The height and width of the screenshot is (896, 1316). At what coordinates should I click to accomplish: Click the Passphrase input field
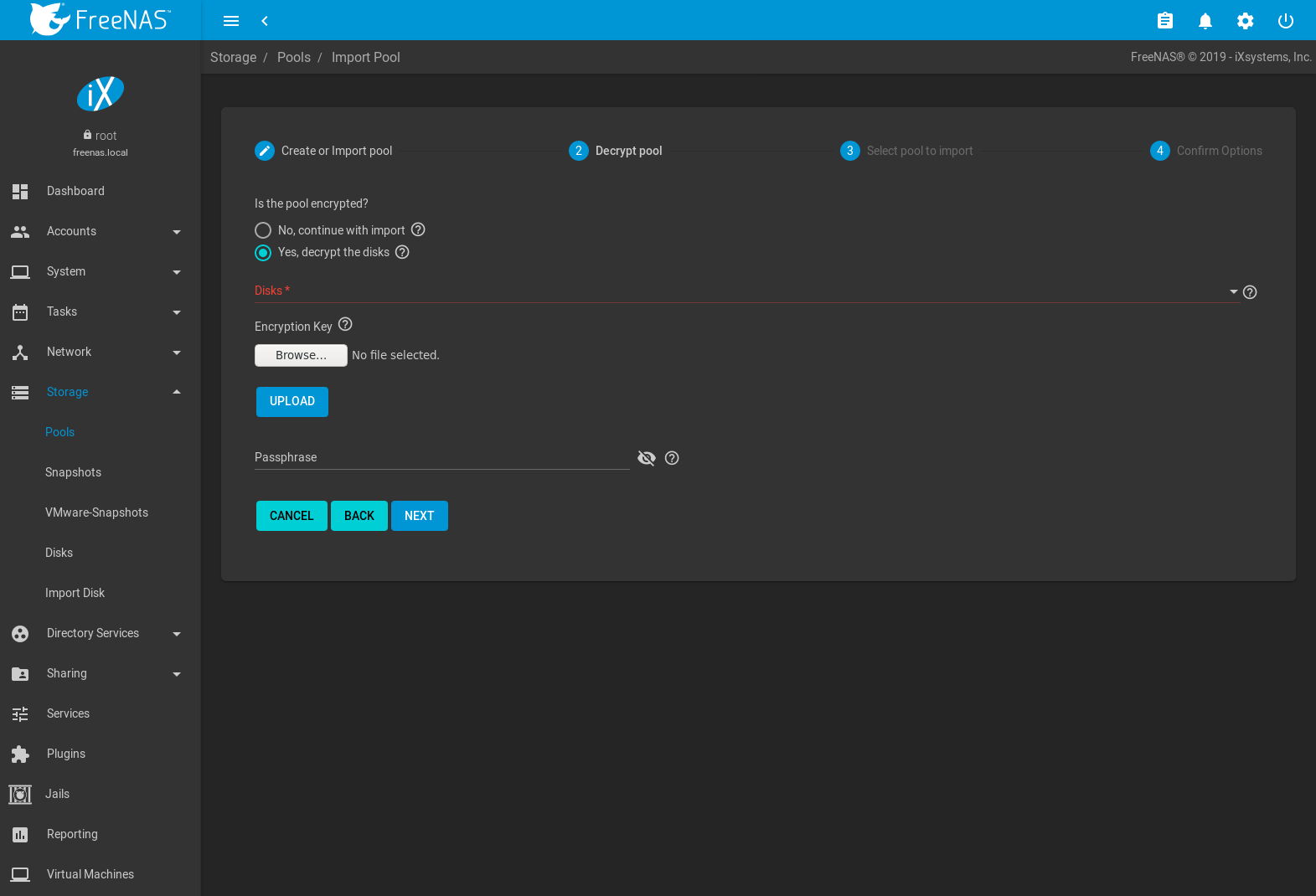coord(441,458)
